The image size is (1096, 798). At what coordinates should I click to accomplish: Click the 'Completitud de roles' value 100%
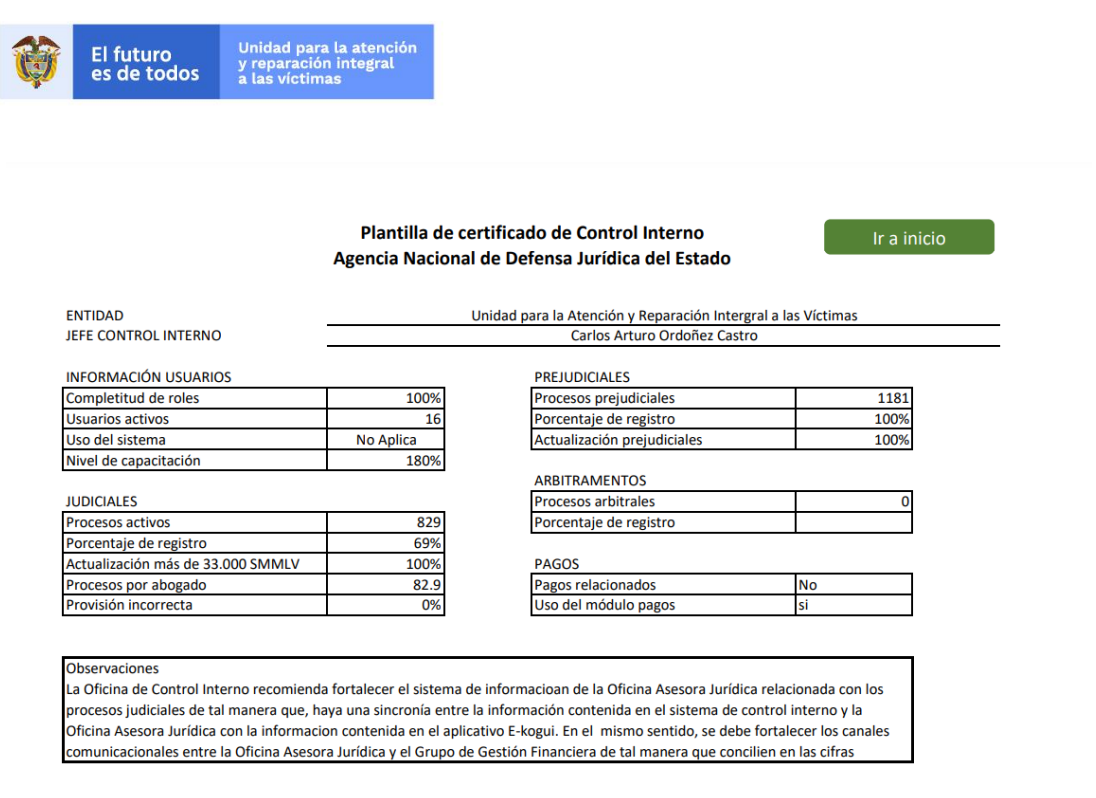click(386, 398)
